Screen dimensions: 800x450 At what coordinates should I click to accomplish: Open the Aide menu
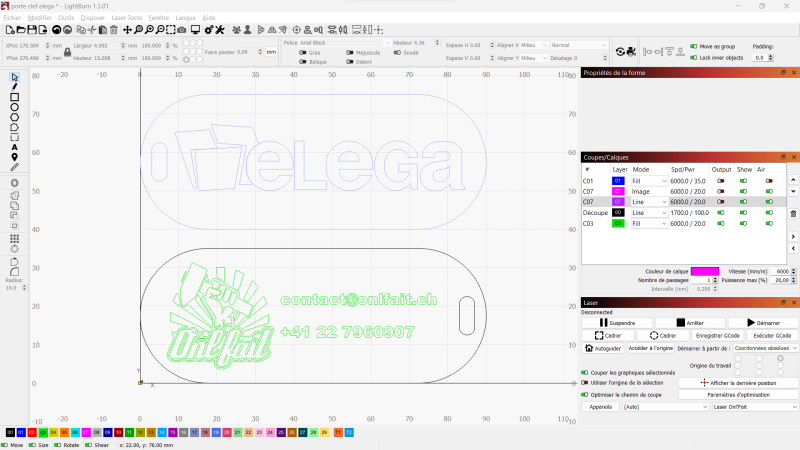[x=209, y=18]
